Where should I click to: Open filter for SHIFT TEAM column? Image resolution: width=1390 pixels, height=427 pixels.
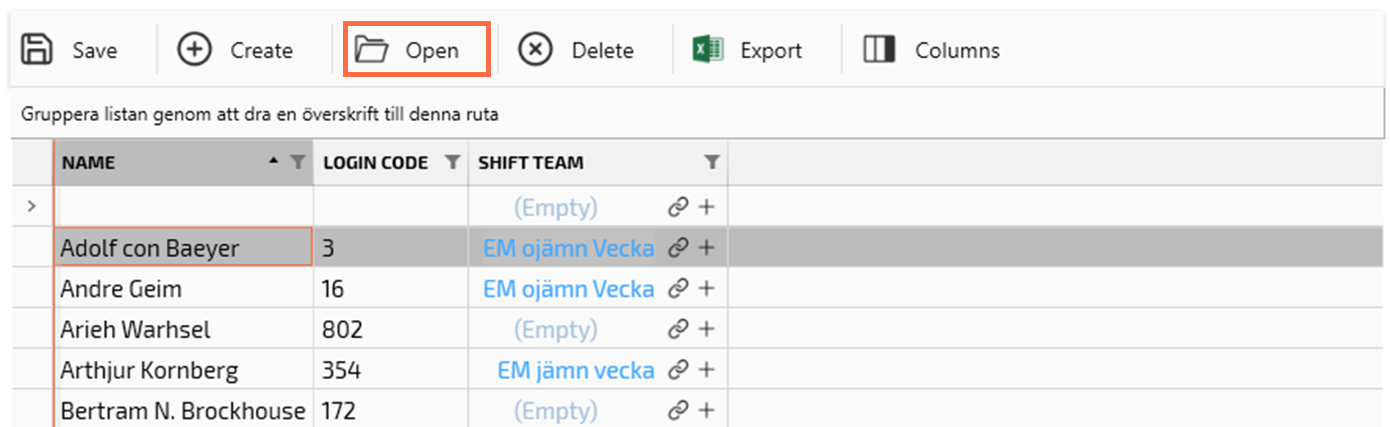(x=711, y=162)
